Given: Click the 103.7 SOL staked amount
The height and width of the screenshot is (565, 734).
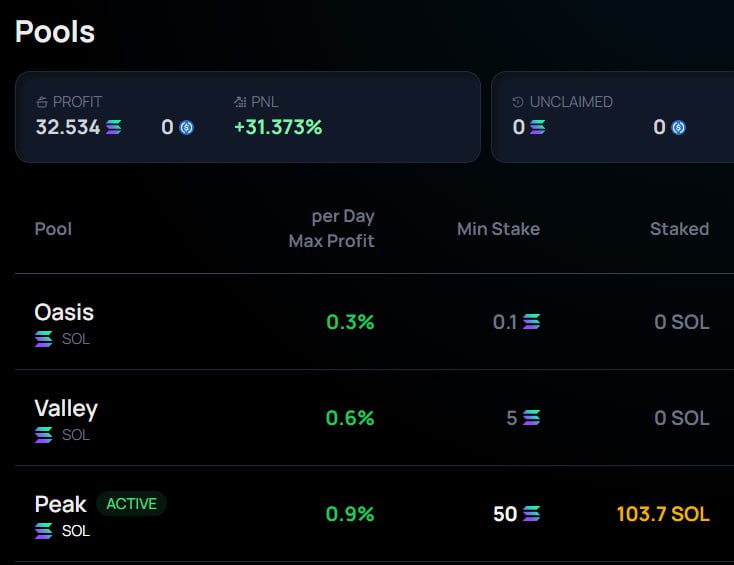Looking at the screenshot, I should pyautogui.click(x=663, y=514).
